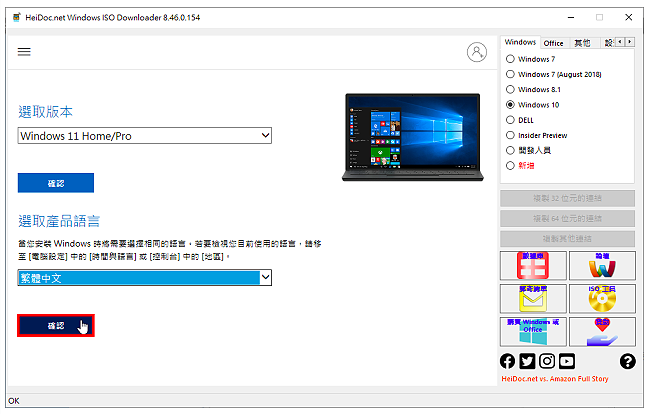Visit the YouTube channel icon

(x=567, y=361)
